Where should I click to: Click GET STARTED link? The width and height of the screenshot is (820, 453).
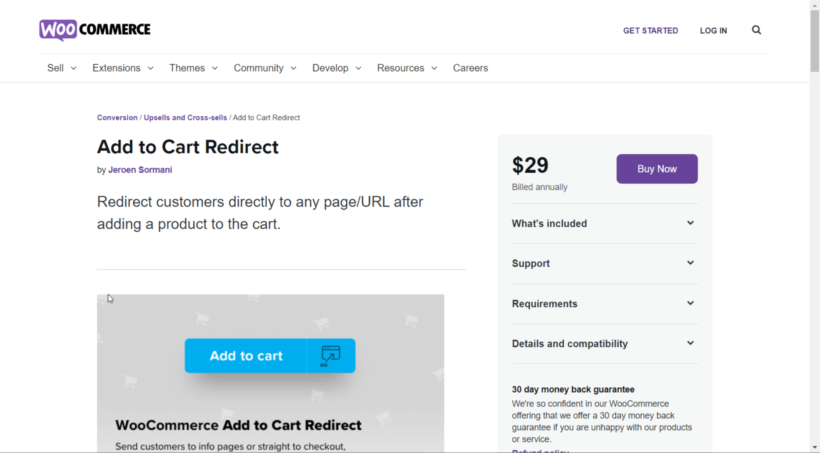coord(651,31)
